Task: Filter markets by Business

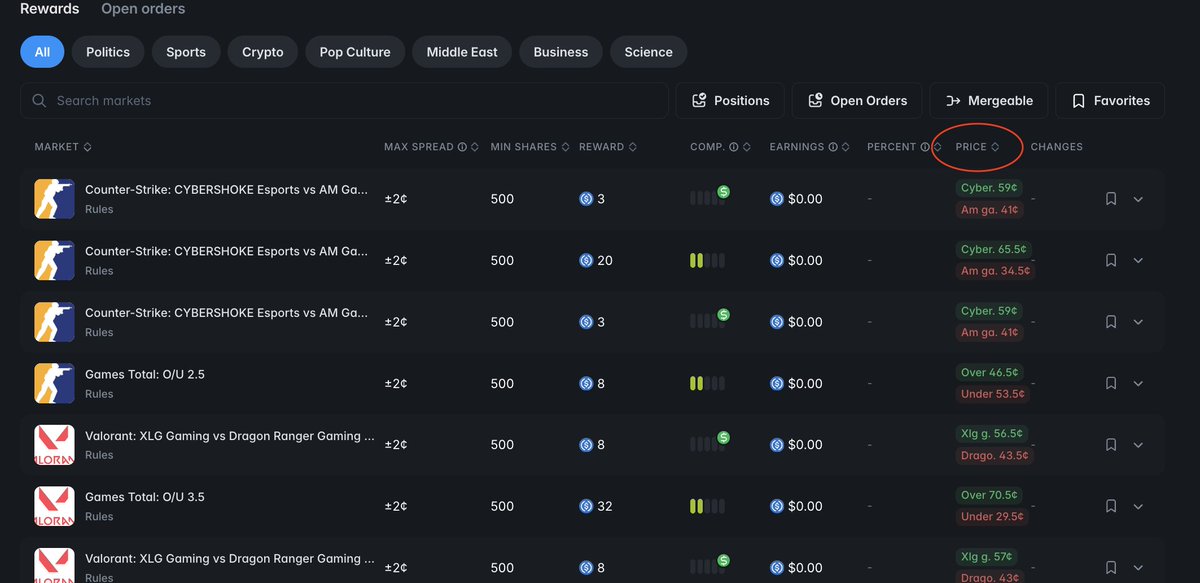Action: coord(561,52)
